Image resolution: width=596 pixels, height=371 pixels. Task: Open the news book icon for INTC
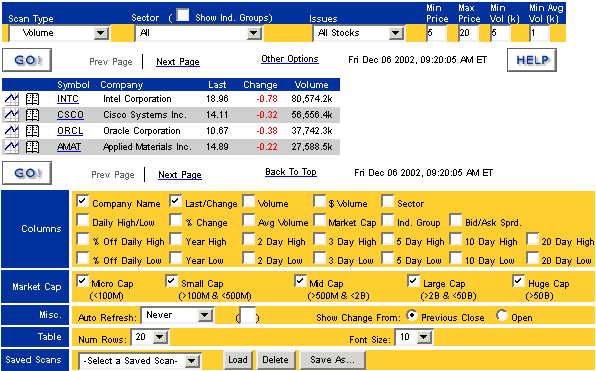[32, 99]
